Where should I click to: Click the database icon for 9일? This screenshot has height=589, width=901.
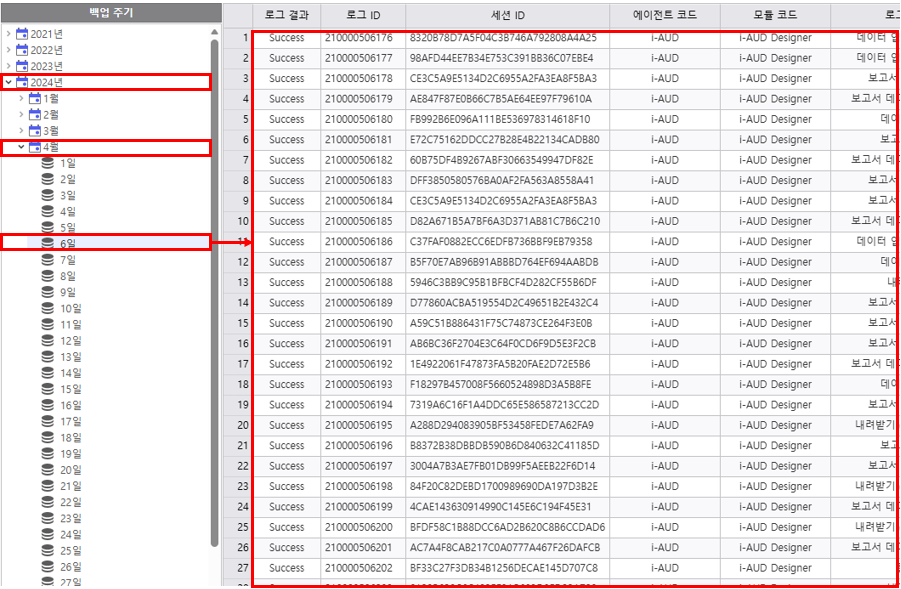(x=48, y=292)
